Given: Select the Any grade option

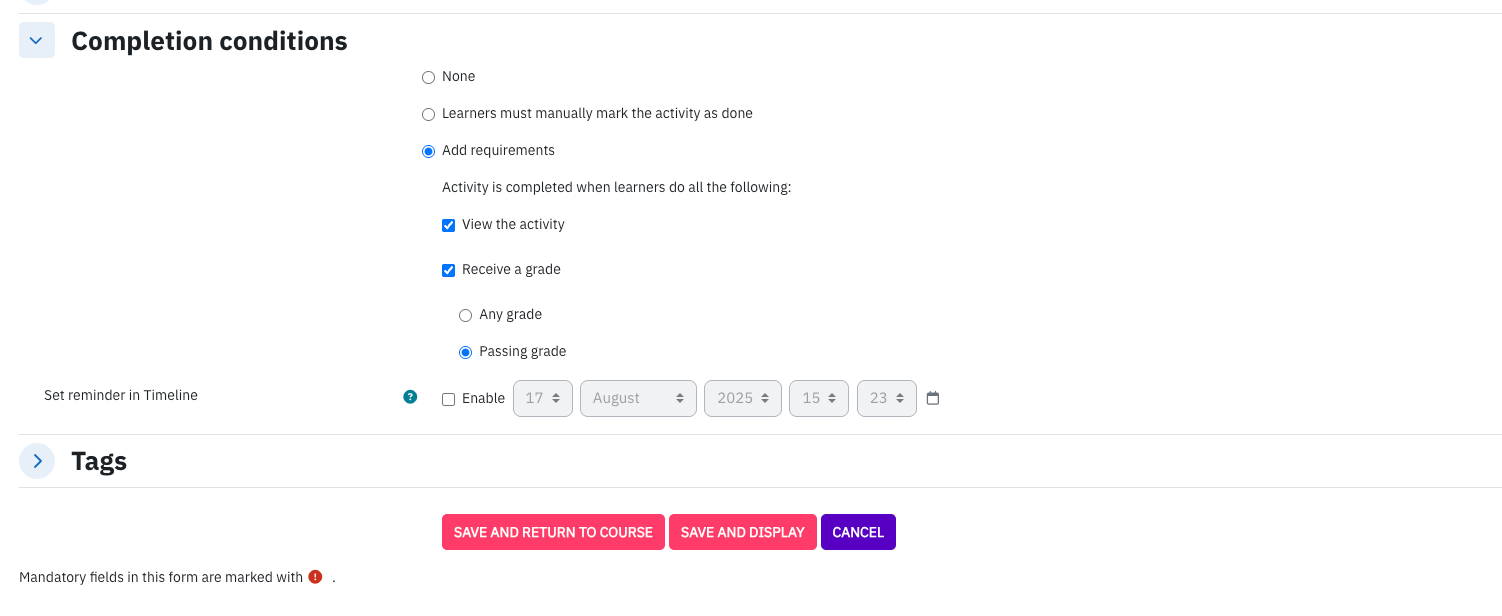Looking at the screenshot, I should click(465, 315).
